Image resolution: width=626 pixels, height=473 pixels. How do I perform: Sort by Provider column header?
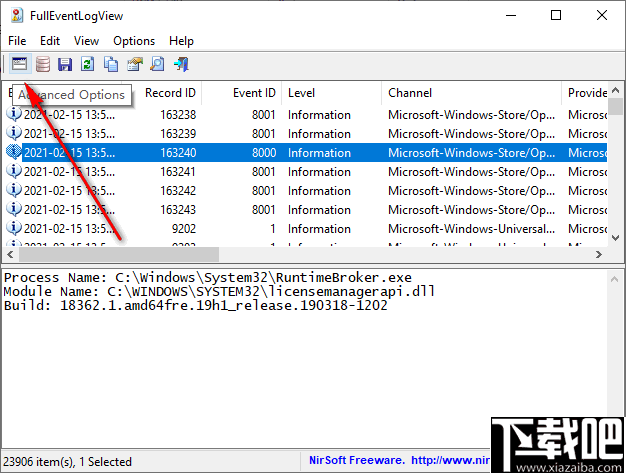pos(587,93)
